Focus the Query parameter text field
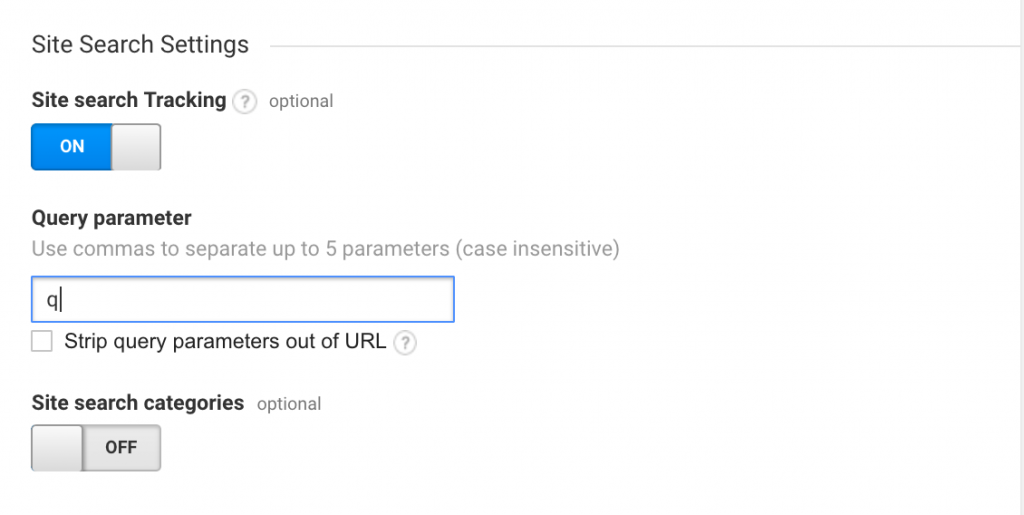1024x515 pixels. click(243, 299)
